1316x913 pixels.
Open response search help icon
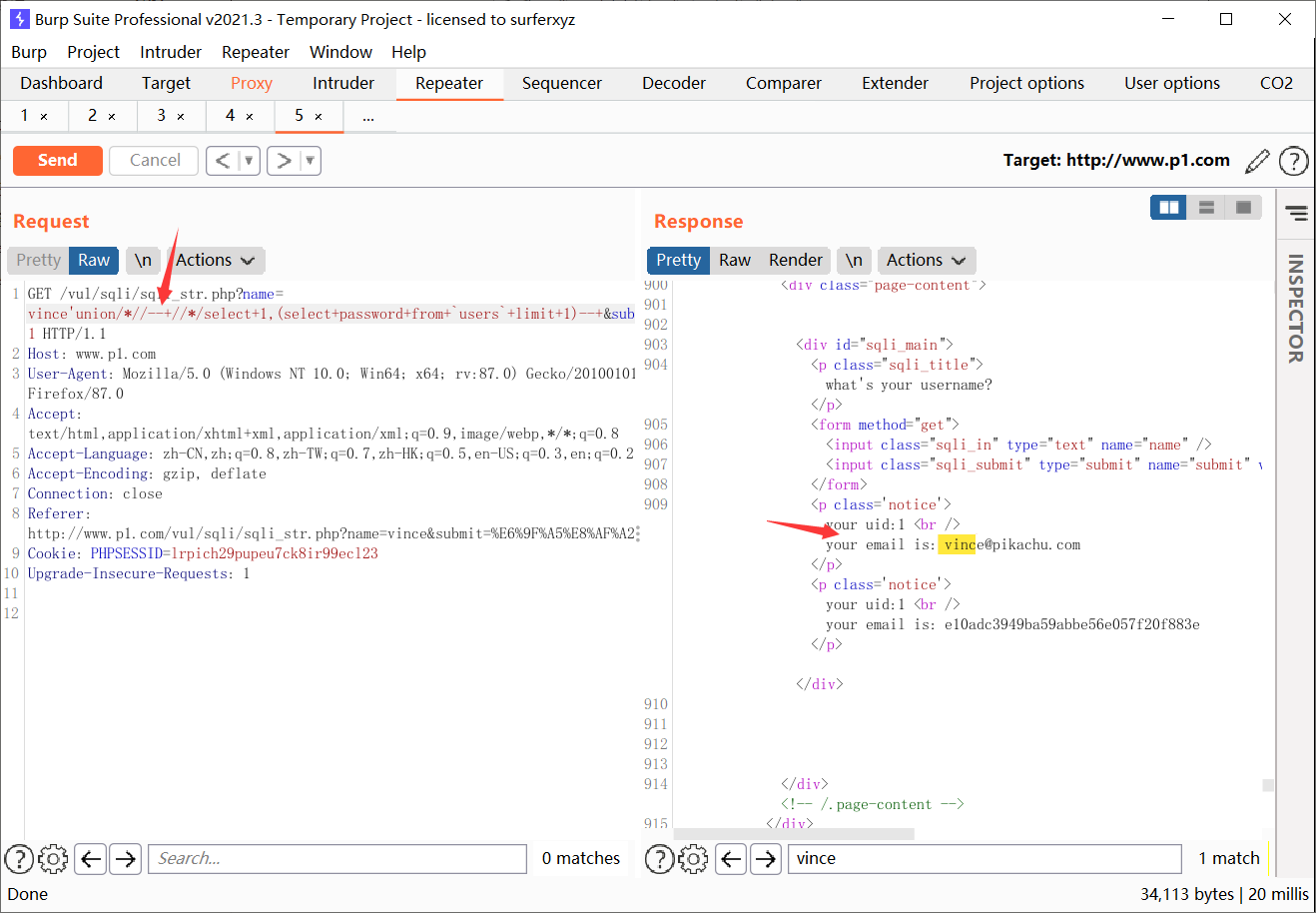click(x=659, y=858)
